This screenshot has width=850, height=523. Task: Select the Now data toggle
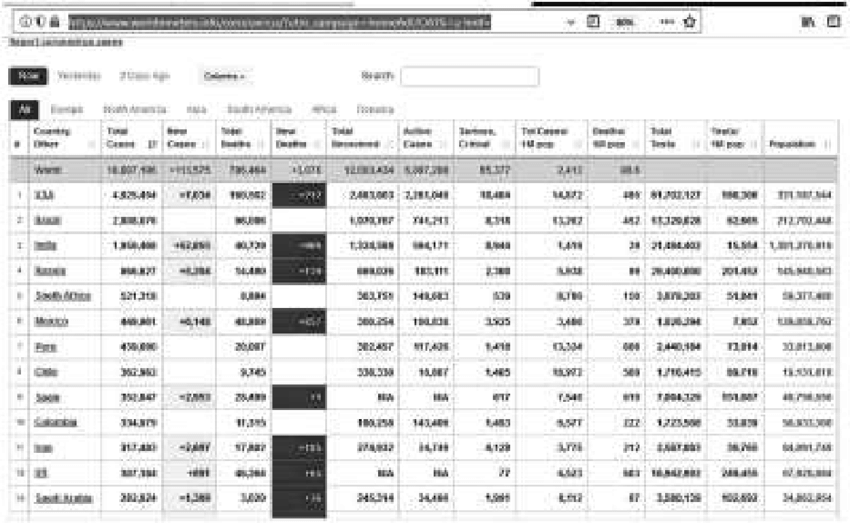pos(26,76)
